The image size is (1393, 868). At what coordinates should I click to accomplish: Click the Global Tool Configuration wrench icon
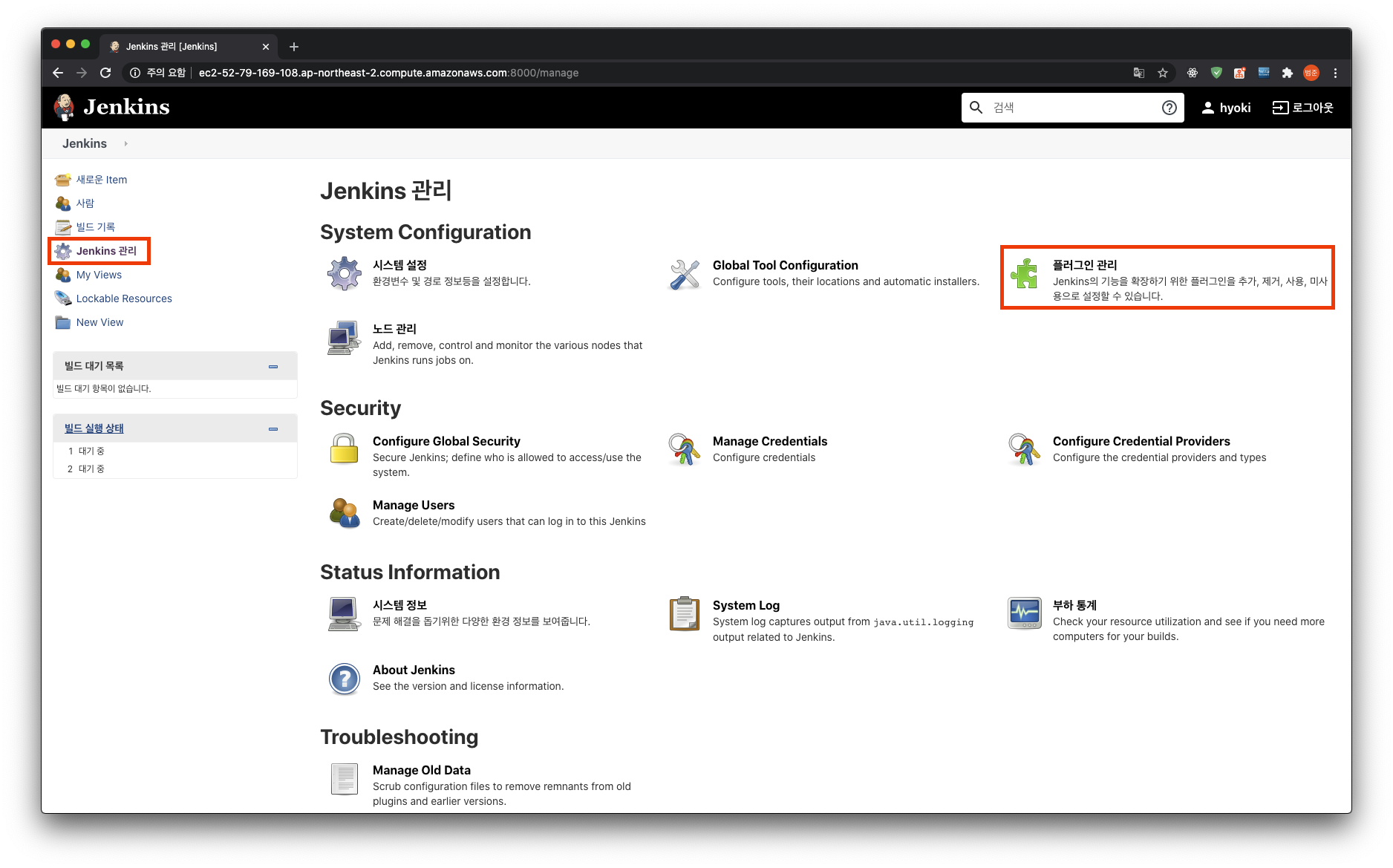[685, 273]
